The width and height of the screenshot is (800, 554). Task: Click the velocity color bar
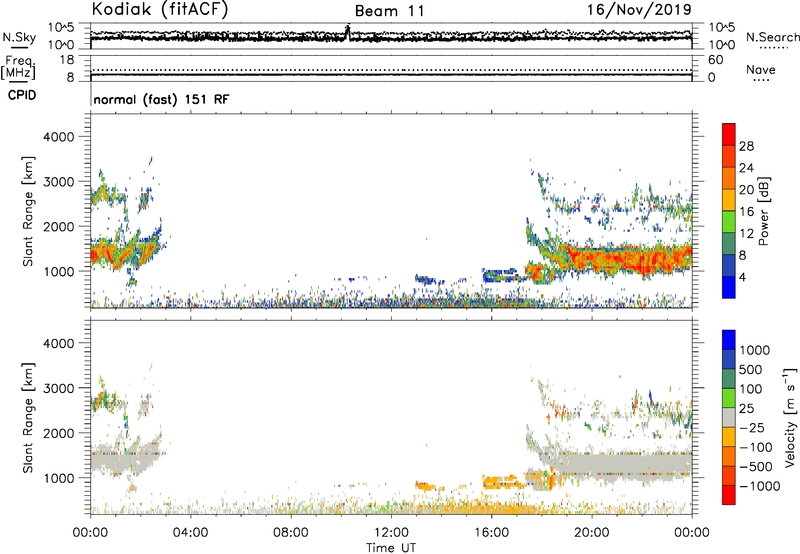[x=729, y=417]
